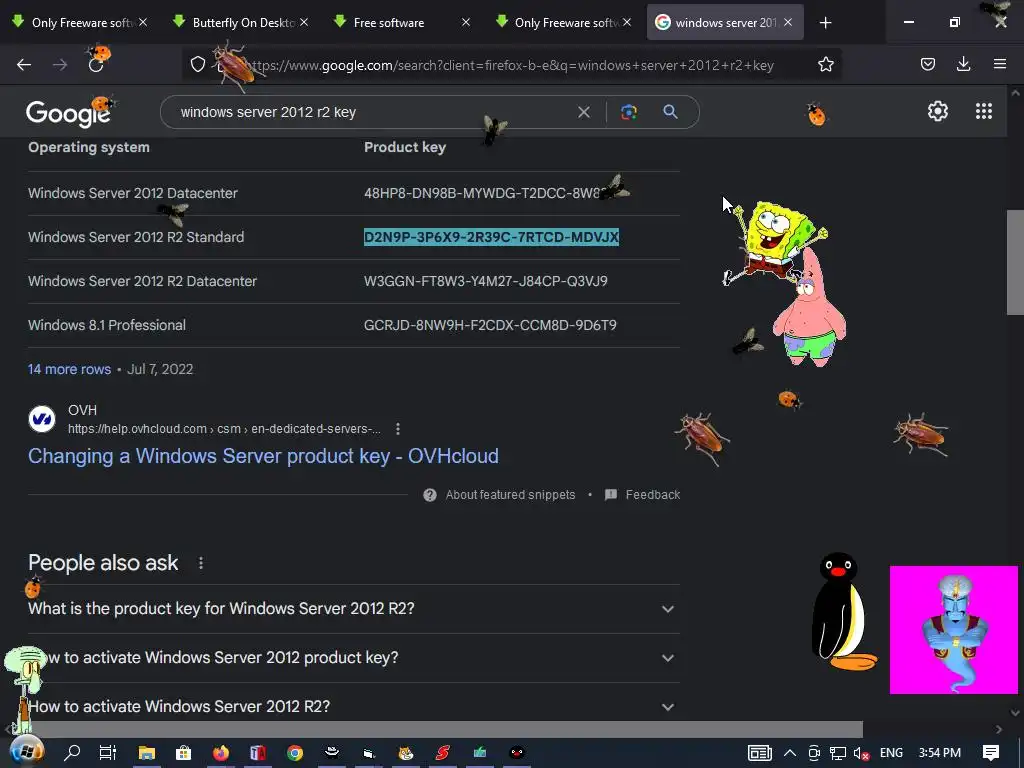Click 'Windows Server 2012 R2 Standard' cell
Screen dimensions: 1024x768
(136, 237)
